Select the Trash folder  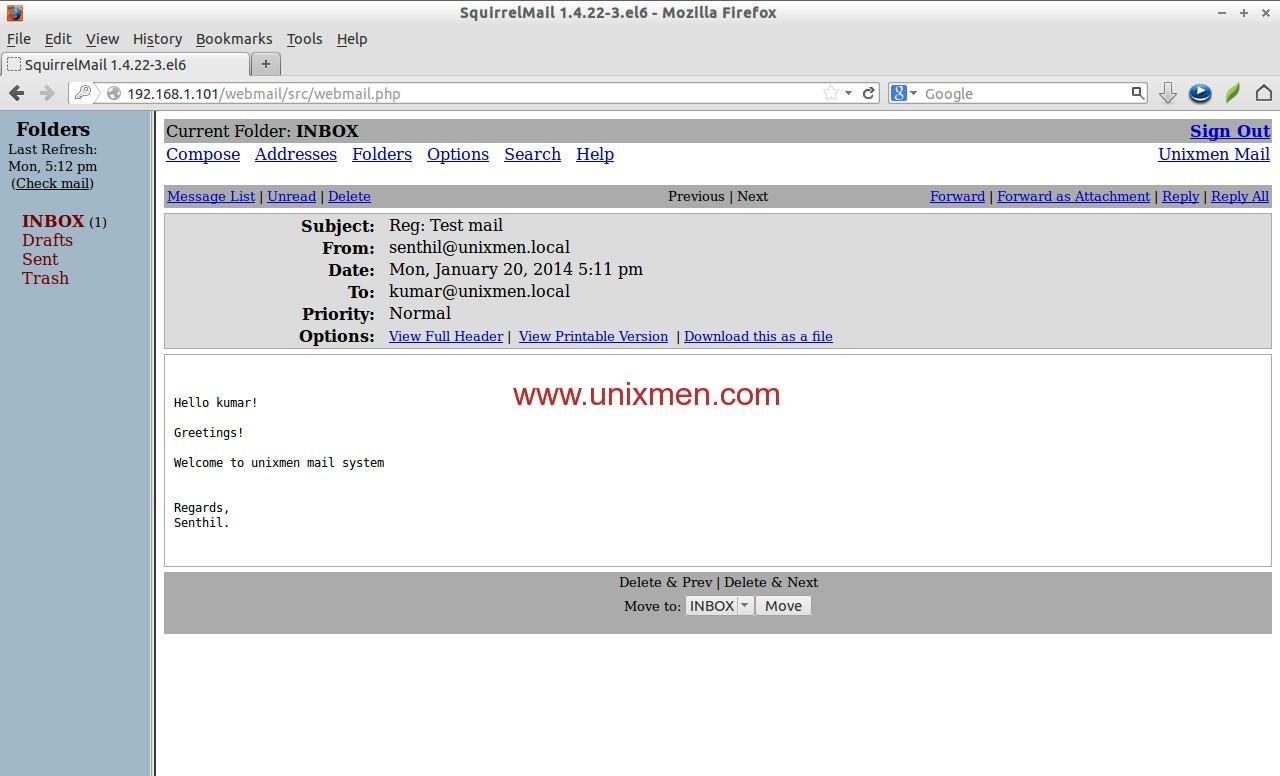tap(45, 278)
